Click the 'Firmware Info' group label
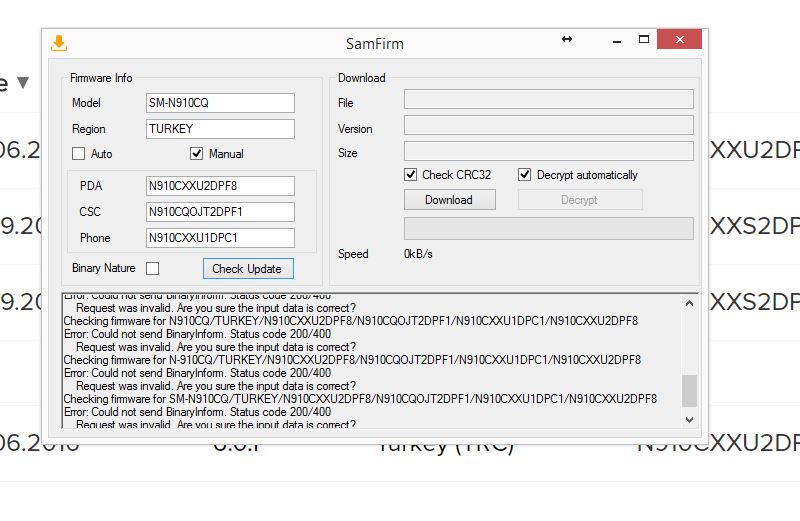 [101, 78]
